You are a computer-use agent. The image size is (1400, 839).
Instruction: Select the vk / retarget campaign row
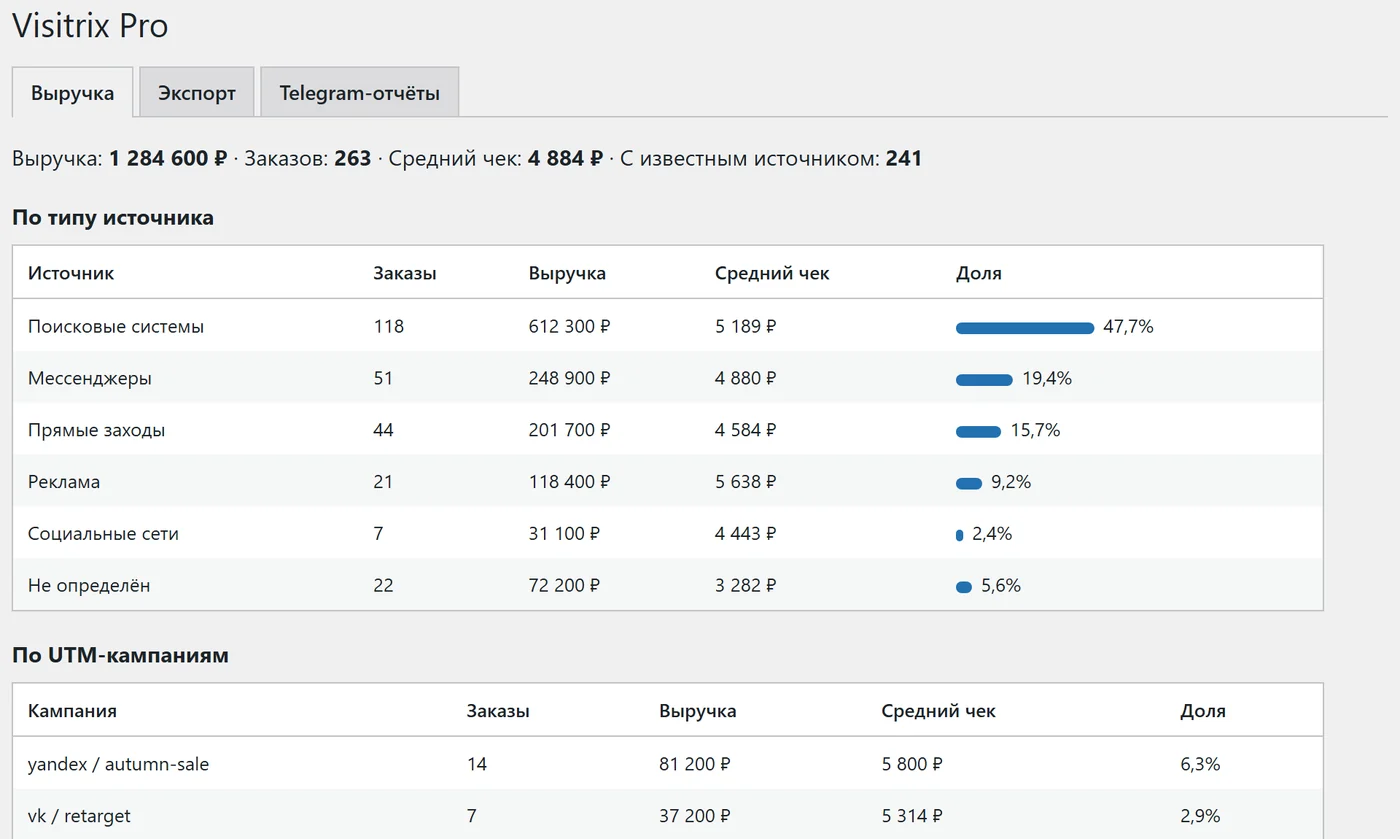click(x=667, y=816)
